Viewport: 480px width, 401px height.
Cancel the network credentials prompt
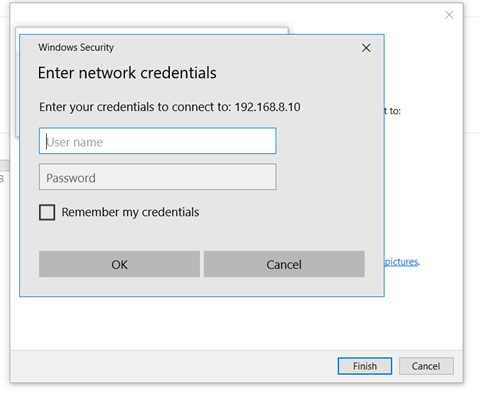[x=284, y=264]
